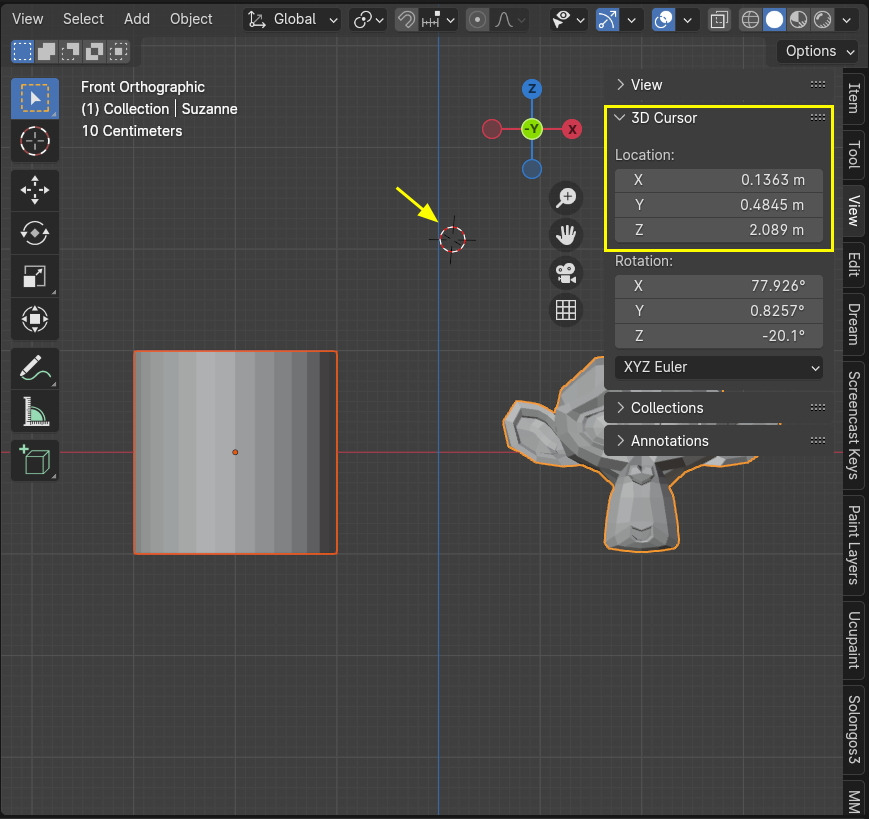Toggle proportional editing
869x819 pixels.
pyautogui.click(x=477, y=20)
